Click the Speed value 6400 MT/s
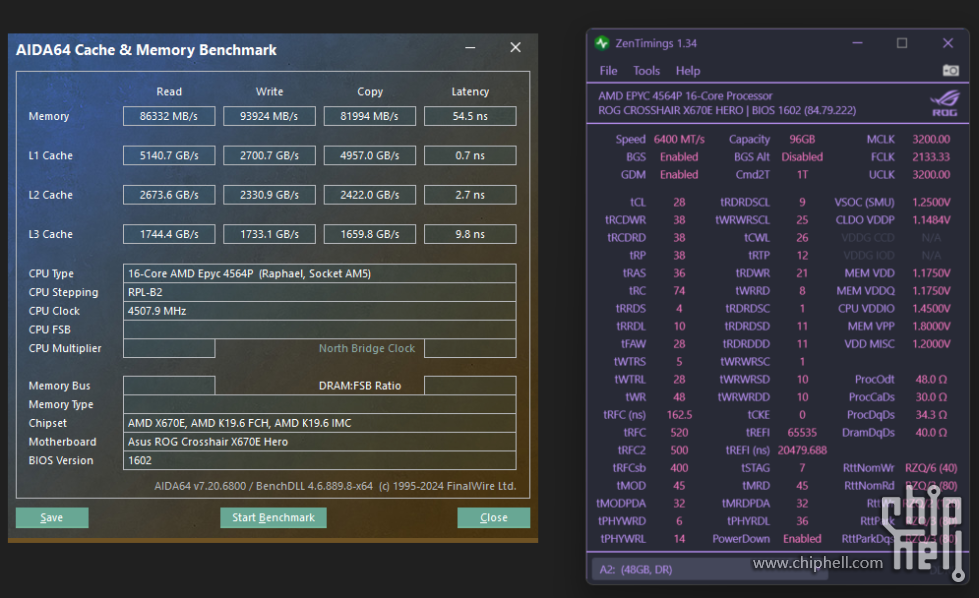This screenshot has width=979, height=598. pos(679,139)
